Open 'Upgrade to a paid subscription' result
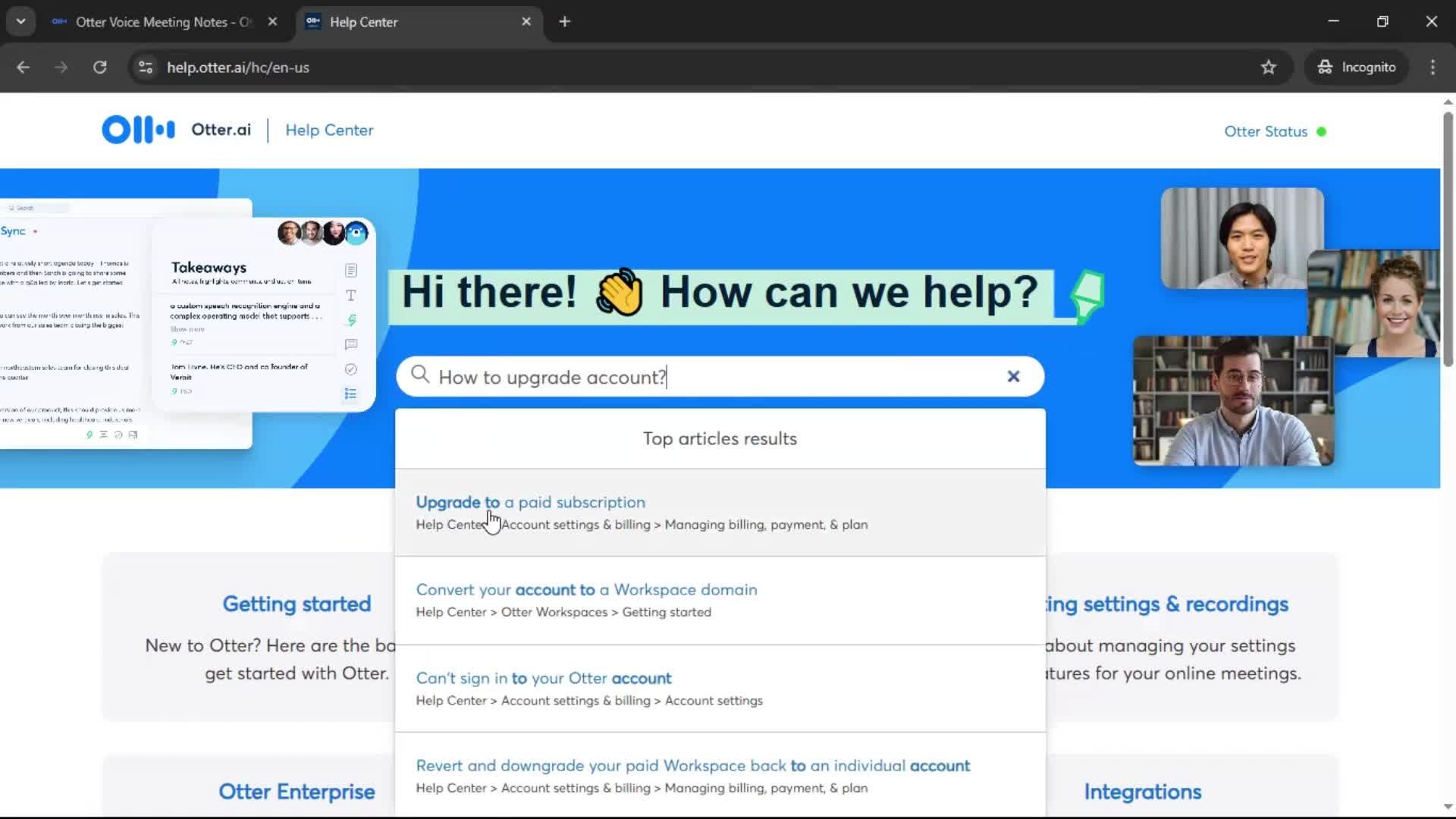 coord(530,502)
